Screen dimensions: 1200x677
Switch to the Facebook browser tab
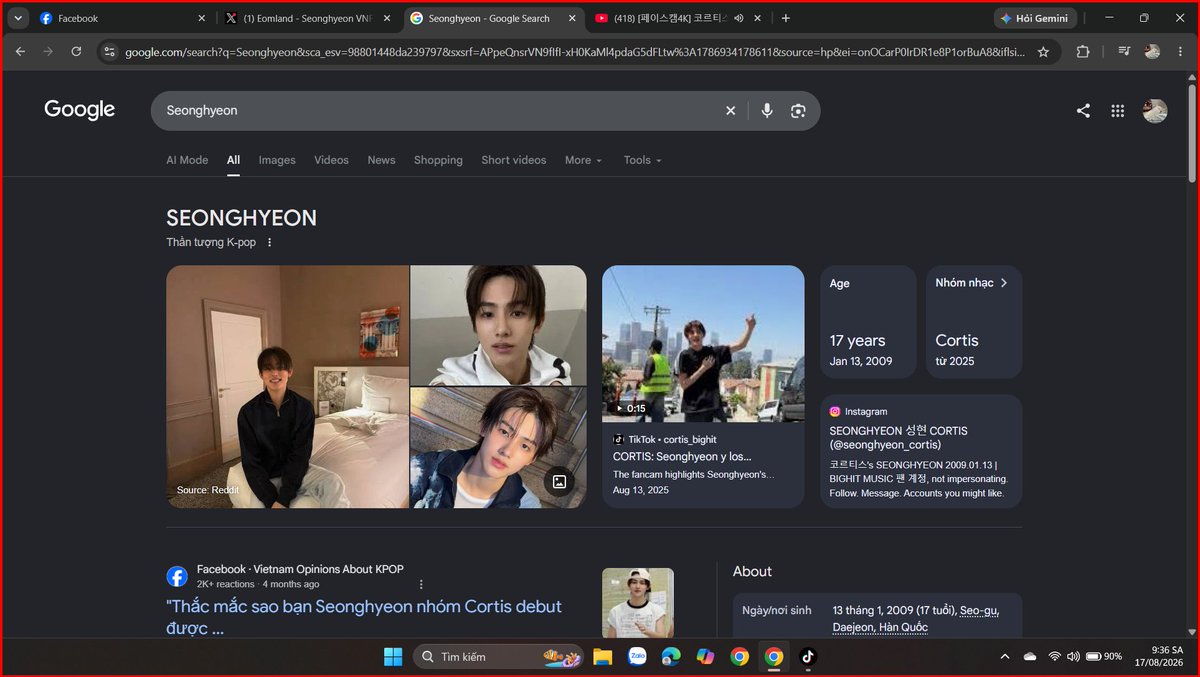click(x=122, y=18)
